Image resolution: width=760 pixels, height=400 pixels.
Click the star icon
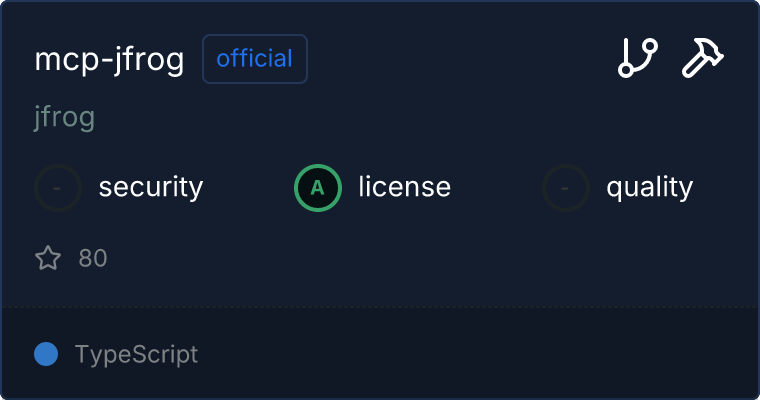[x=48, y=259]
